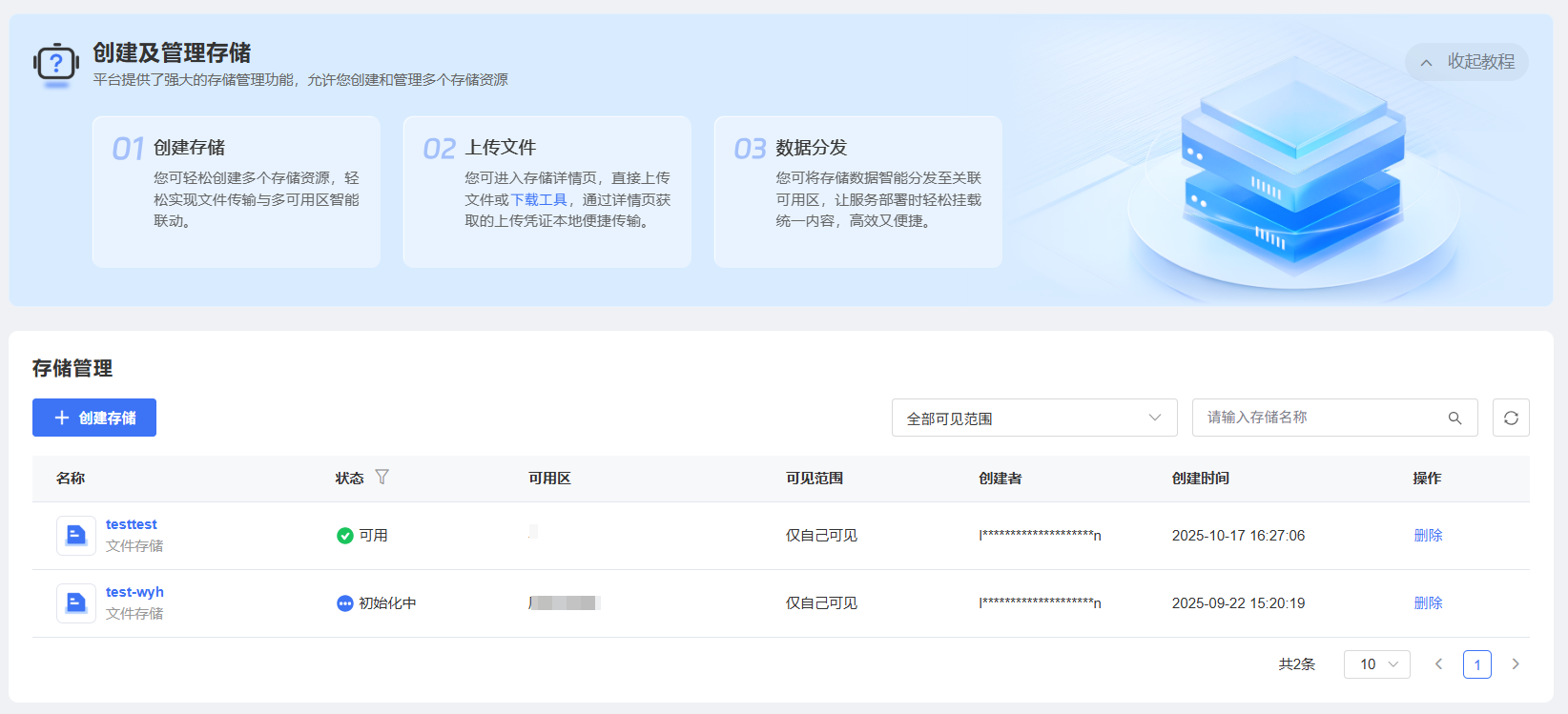Click the search magnifier icon
Screen dimensions: 1568x714
[1455, 418]
